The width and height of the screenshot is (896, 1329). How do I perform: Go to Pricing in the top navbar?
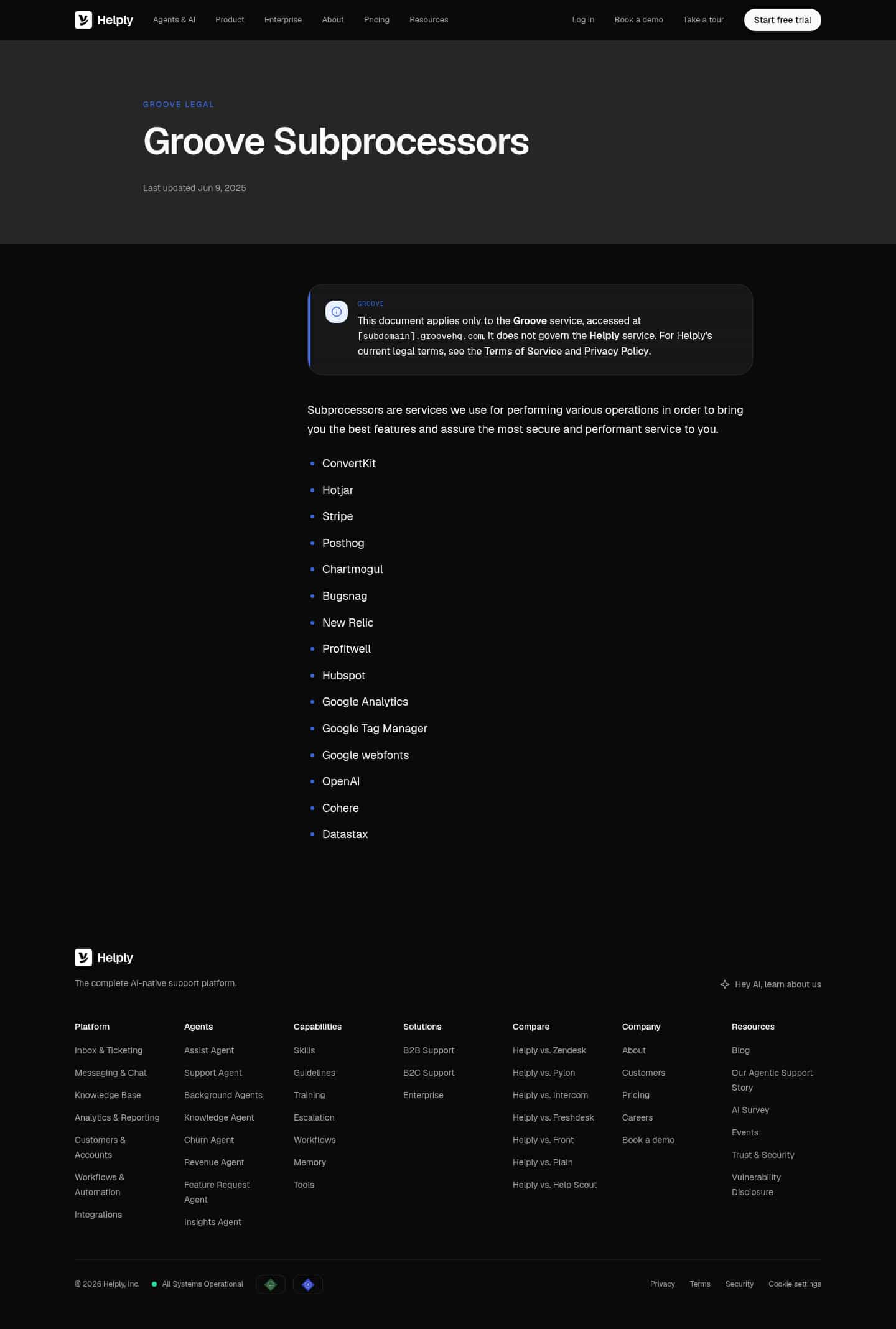tap(376, 20)
